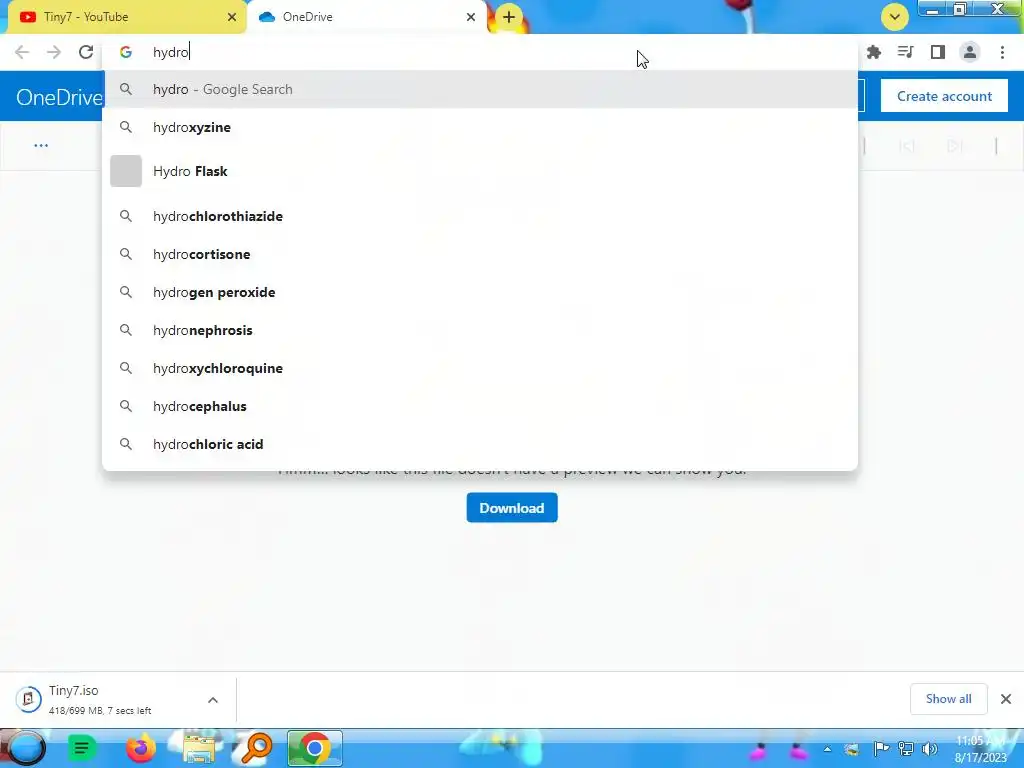Select the hydro - Google Search suggestion

point(480,89)
